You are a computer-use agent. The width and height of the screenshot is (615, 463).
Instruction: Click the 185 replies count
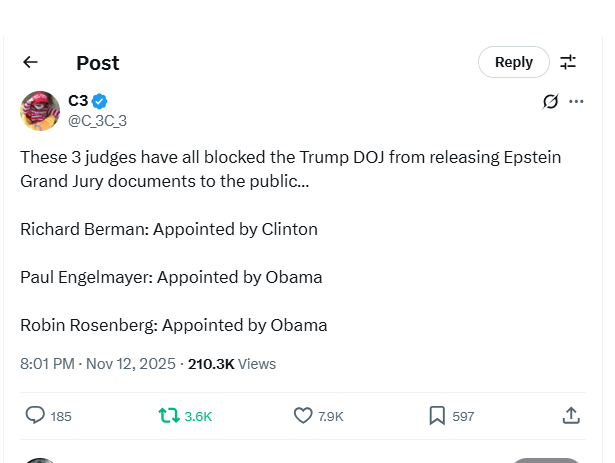(x=61, y=416)
